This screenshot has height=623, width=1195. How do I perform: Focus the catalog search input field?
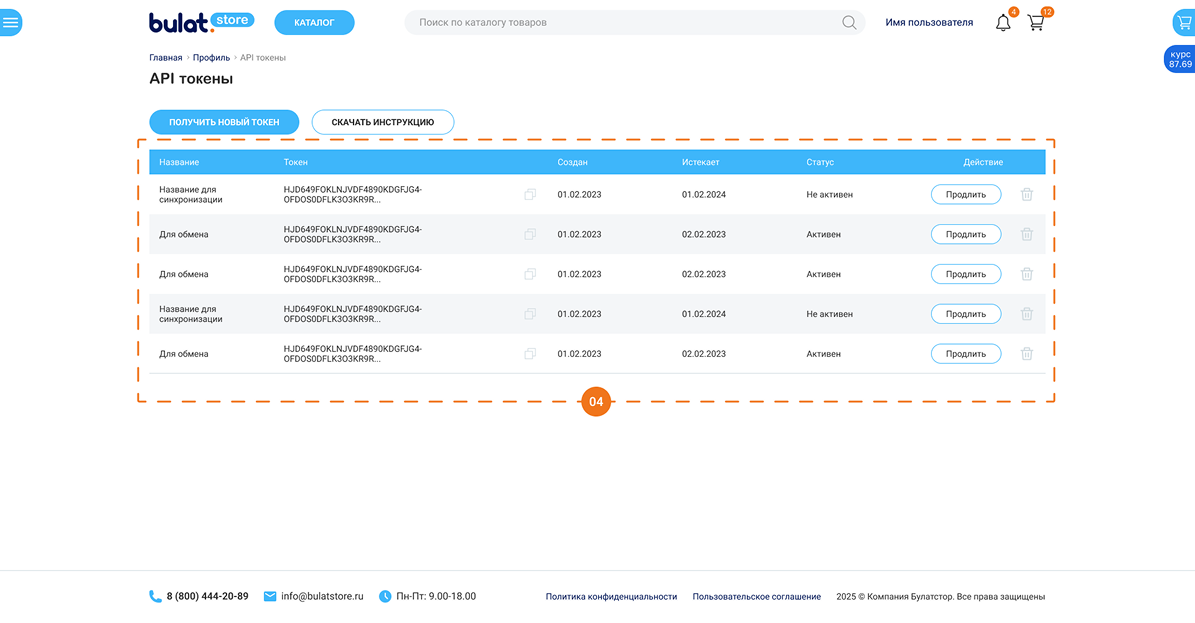(620, 23)
